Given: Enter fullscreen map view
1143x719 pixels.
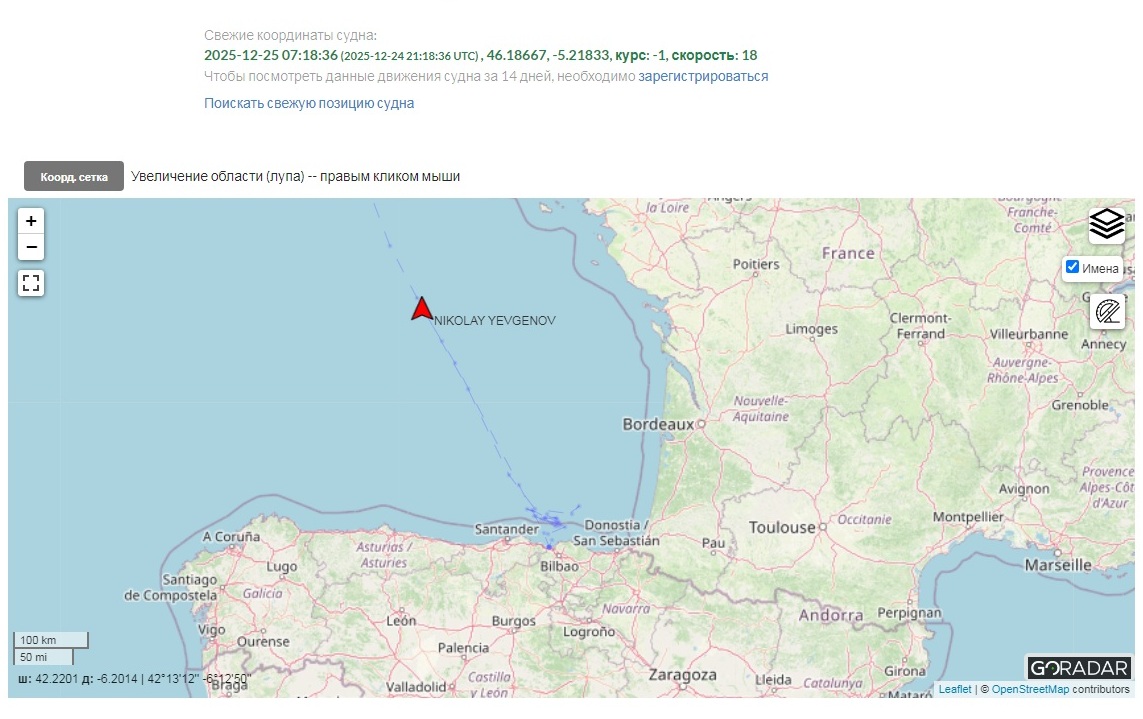Looking at the screenshot, I should click(31, 283).
